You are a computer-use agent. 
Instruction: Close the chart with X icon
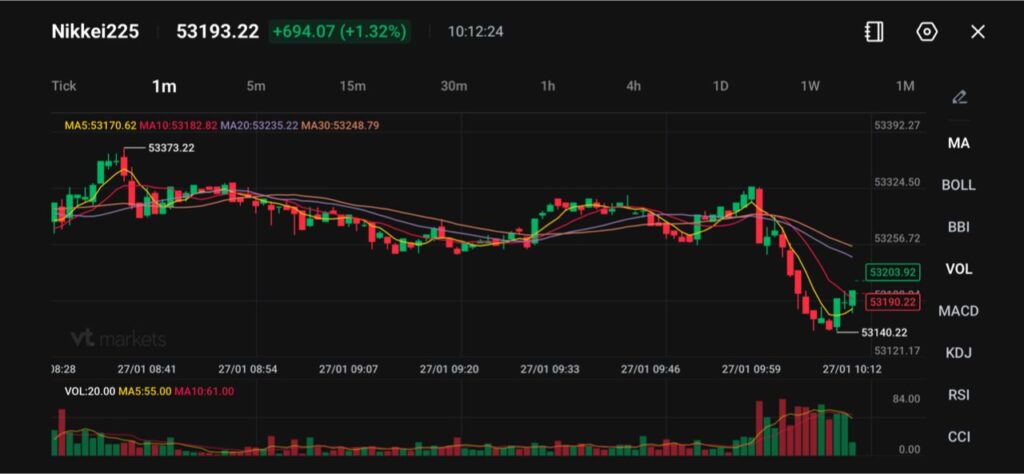click(978, 32)
